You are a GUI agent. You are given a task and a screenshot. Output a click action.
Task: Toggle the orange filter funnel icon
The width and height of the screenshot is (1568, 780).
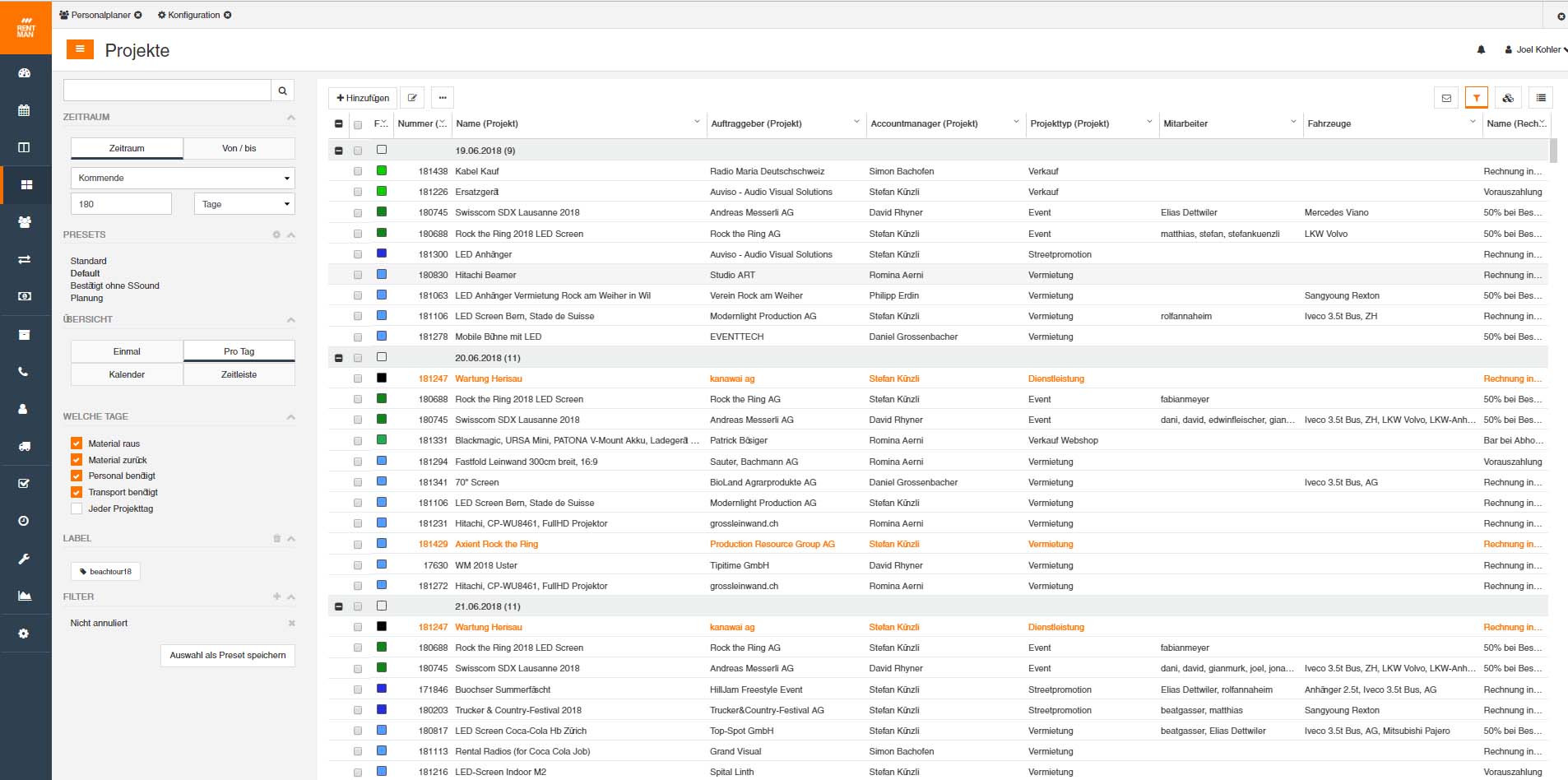pos(1477,98)
